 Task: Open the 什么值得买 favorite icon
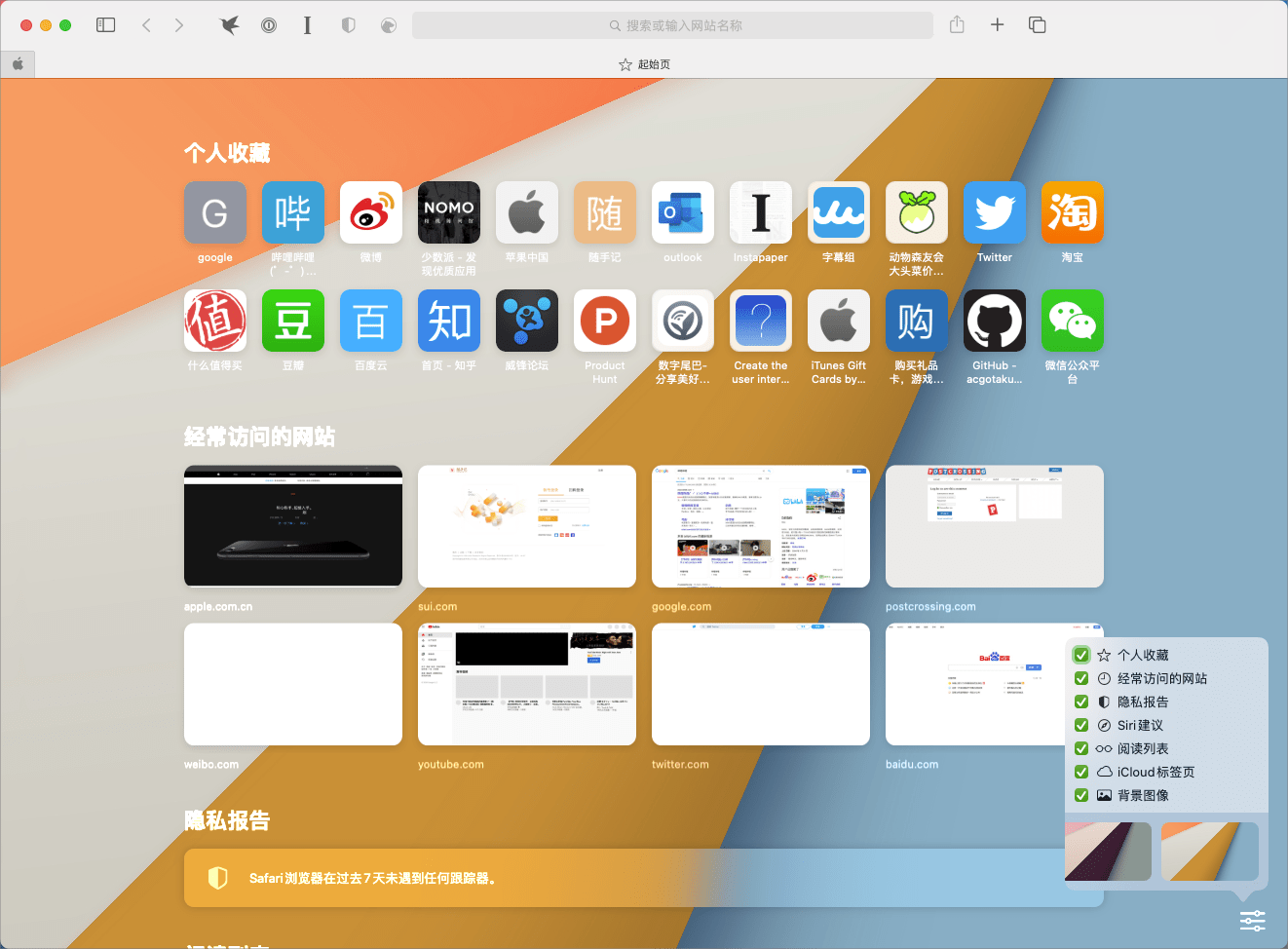point(215,321)
